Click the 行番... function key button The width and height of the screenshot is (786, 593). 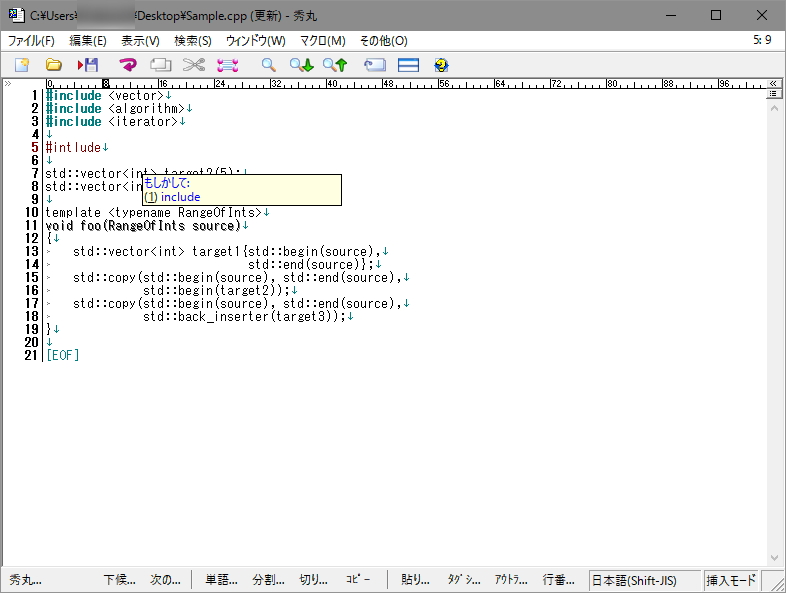558,580
